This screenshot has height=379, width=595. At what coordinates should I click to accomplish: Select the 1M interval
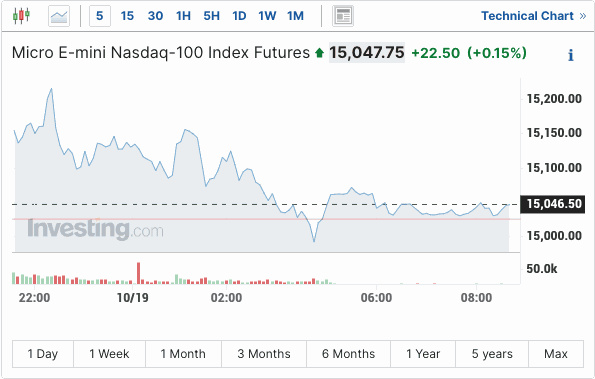[295, 16]
